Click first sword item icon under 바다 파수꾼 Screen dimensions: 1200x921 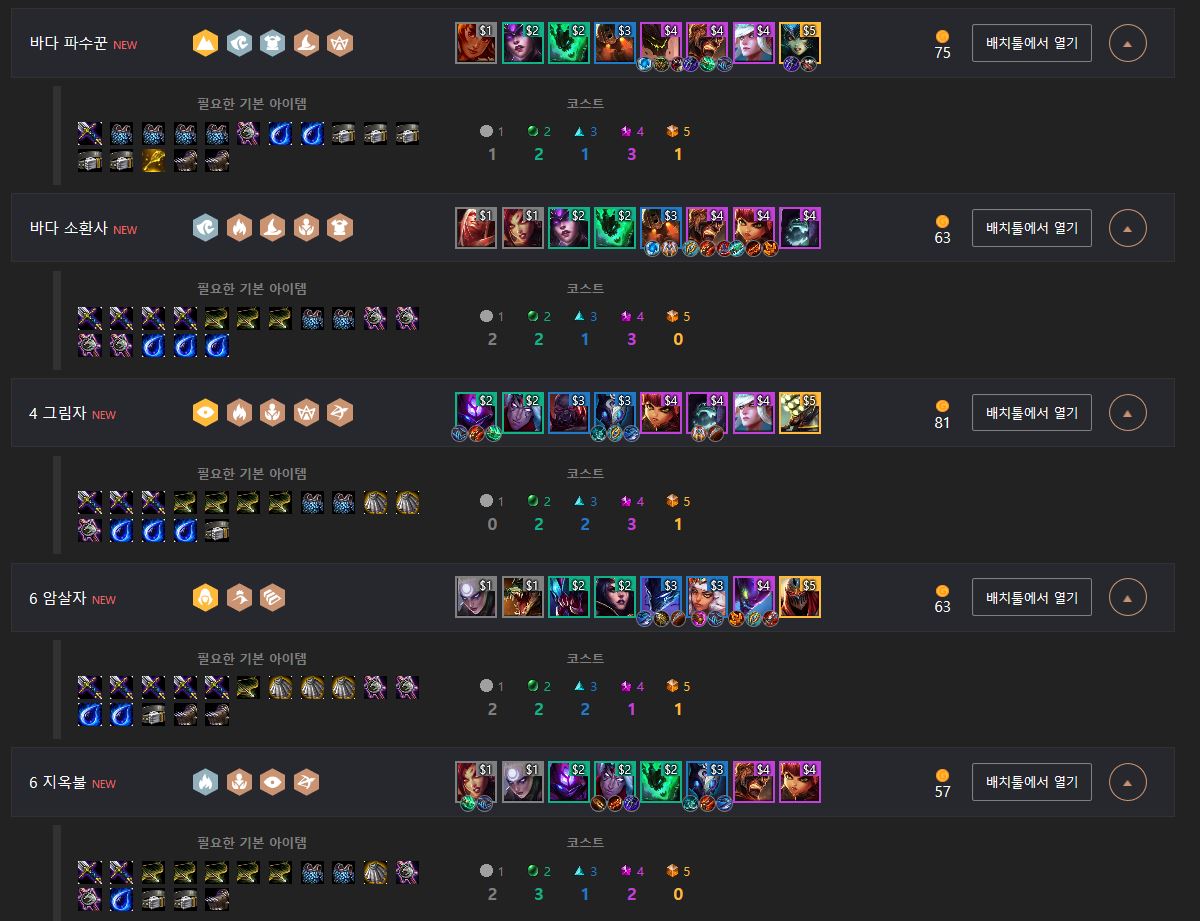pos(90,133)
